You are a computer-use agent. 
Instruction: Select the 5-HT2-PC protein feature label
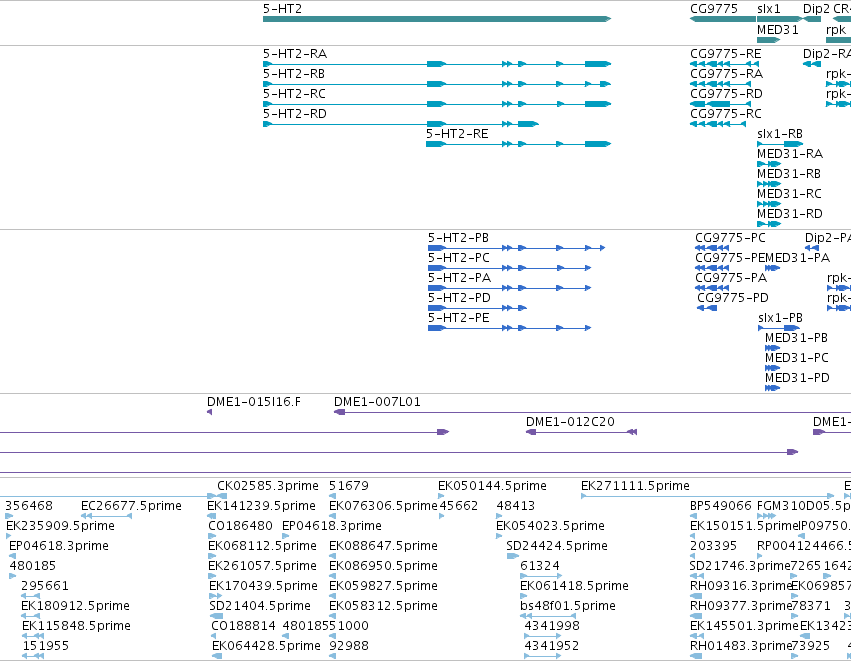[x=459, y=258]
